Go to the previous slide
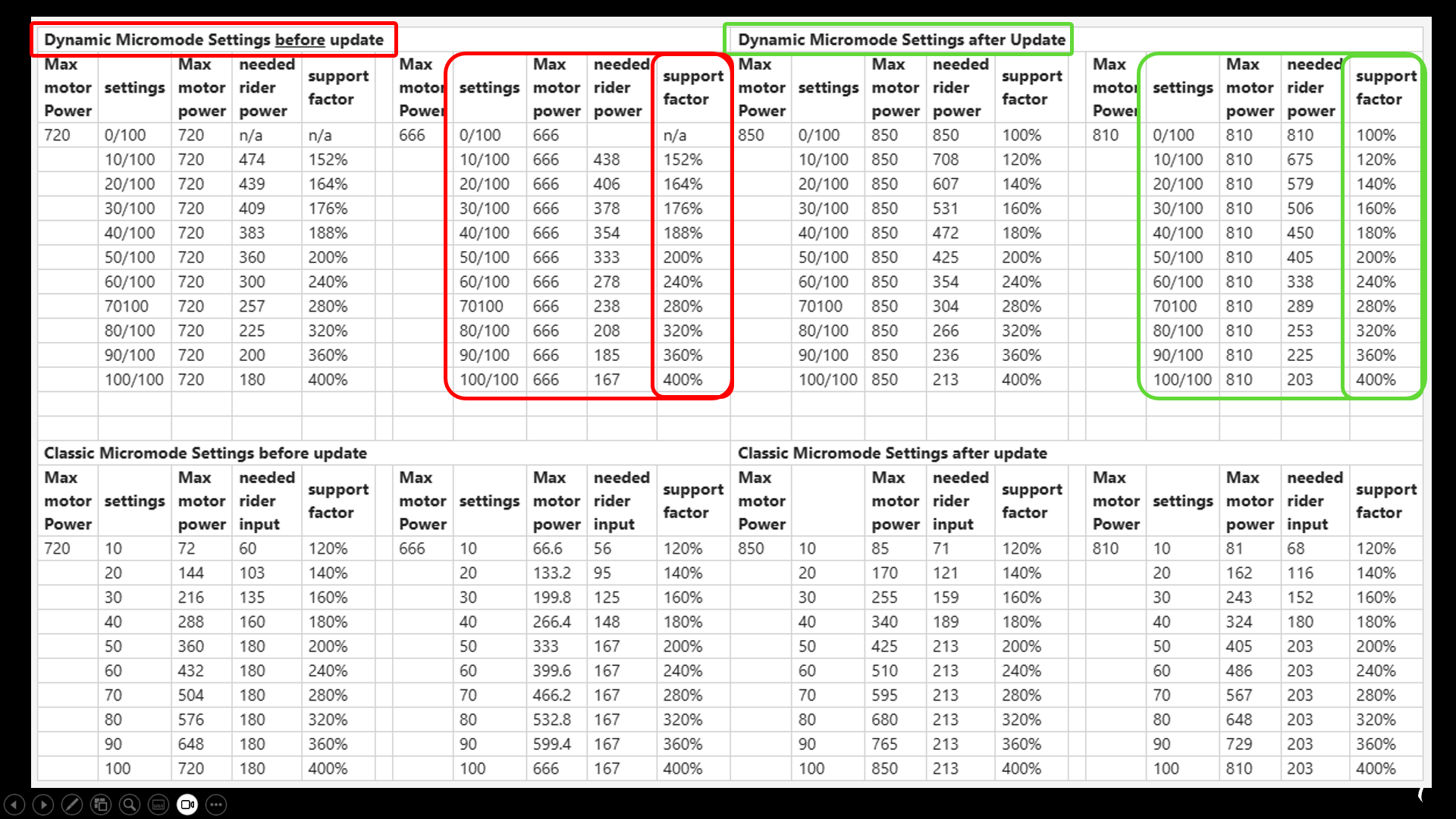Screen dimensions: 1456x819 pyautogui.click(x=14, y=805)
